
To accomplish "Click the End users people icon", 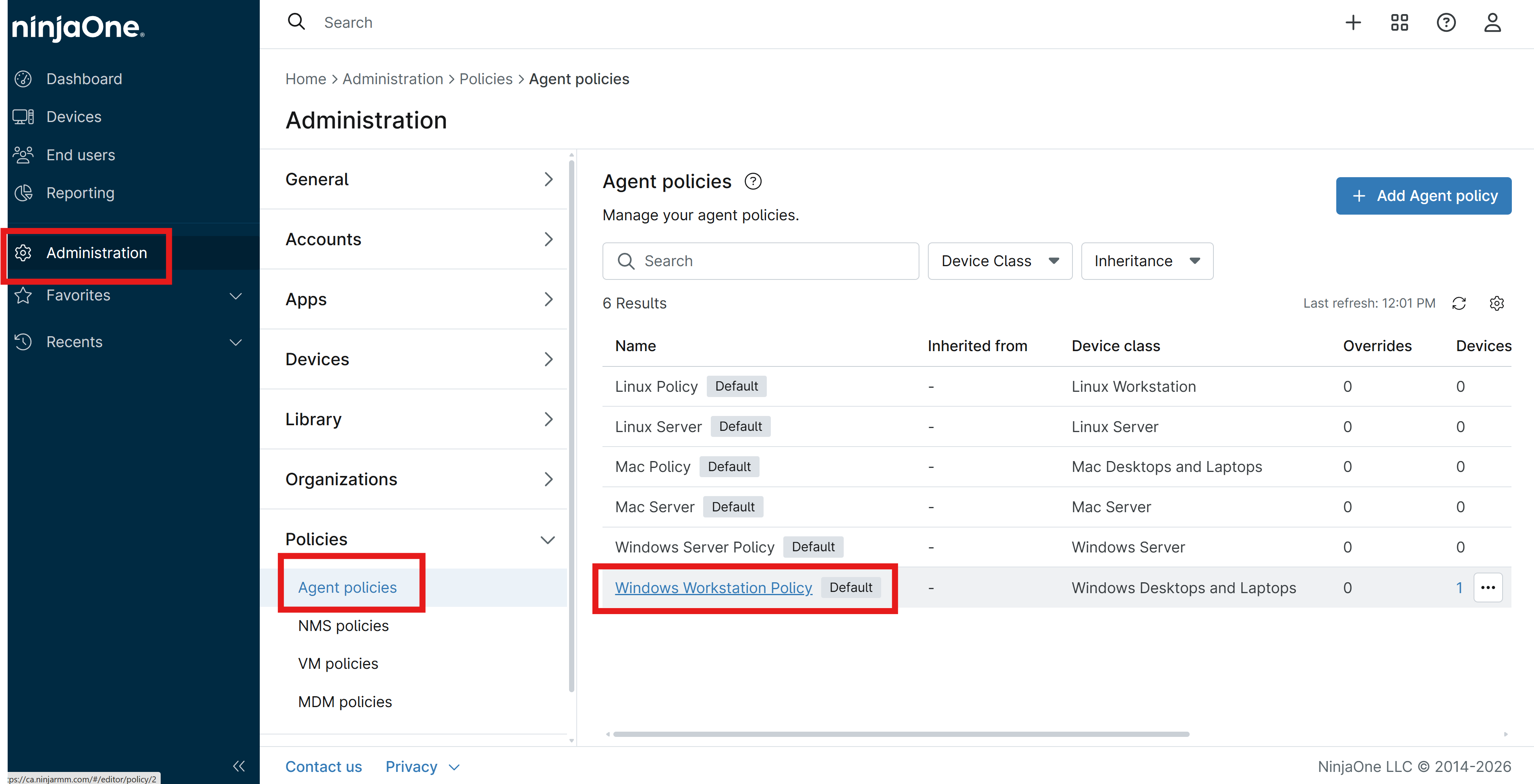I will [23, 155].
